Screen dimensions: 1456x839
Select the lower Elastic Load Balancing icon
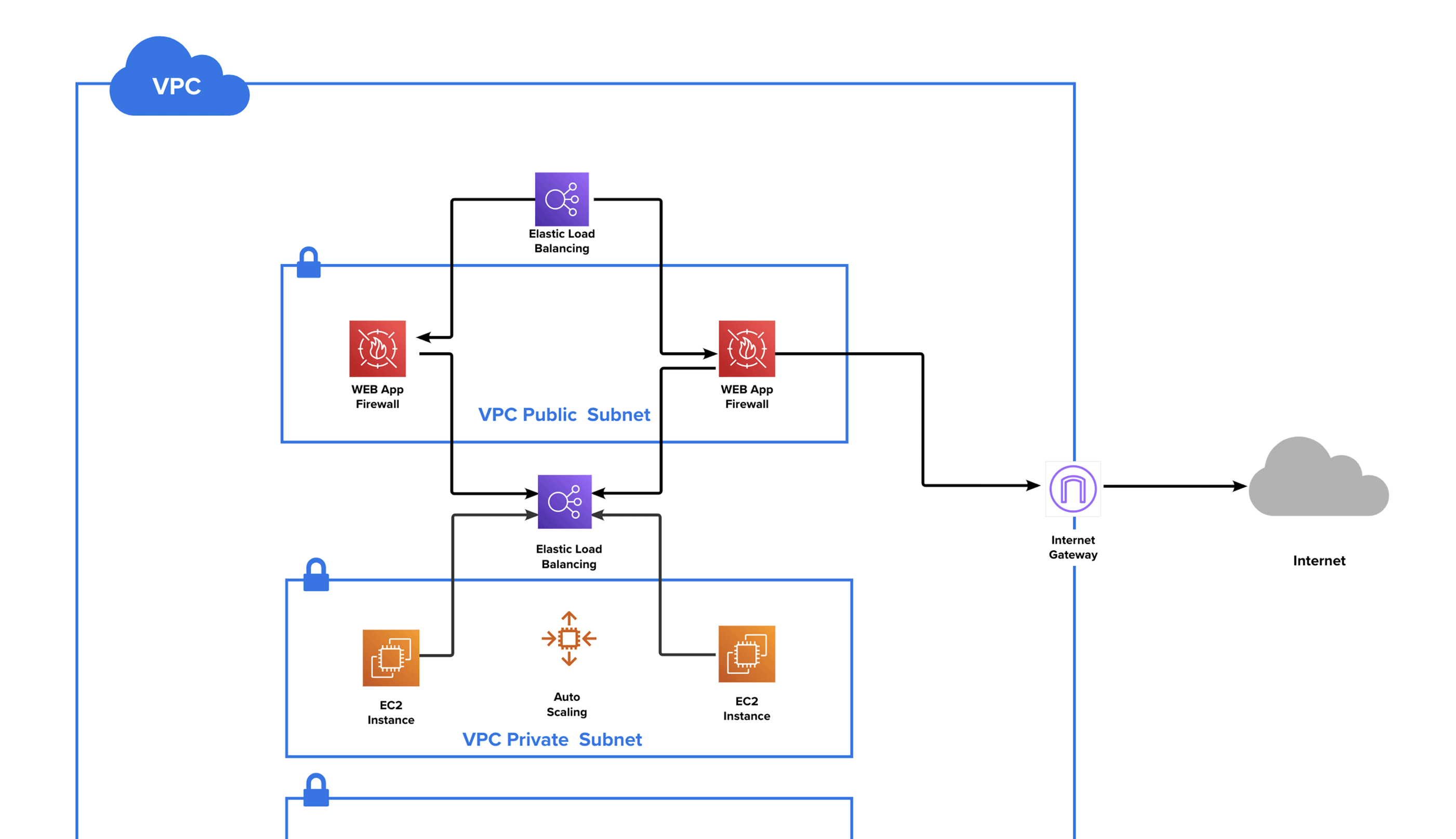[565, 501]
